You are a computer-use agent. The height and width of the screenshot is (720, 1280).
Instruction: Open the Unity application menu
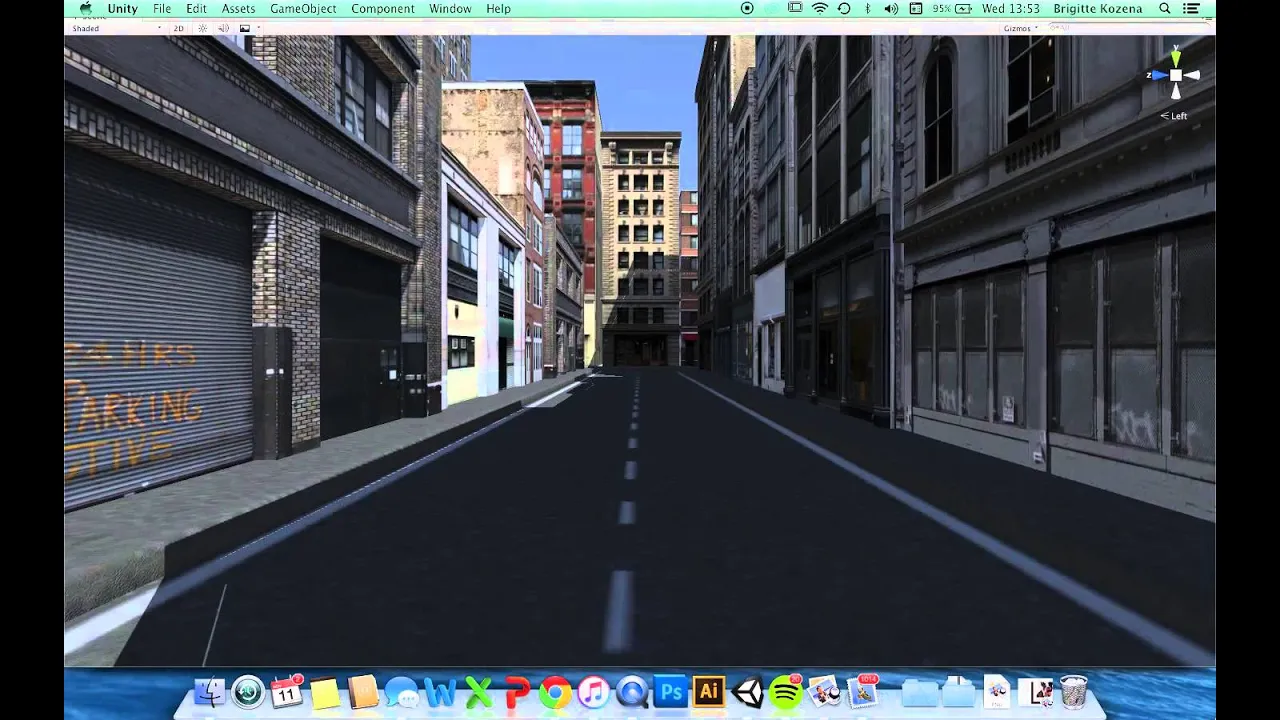tap(123, 8)
